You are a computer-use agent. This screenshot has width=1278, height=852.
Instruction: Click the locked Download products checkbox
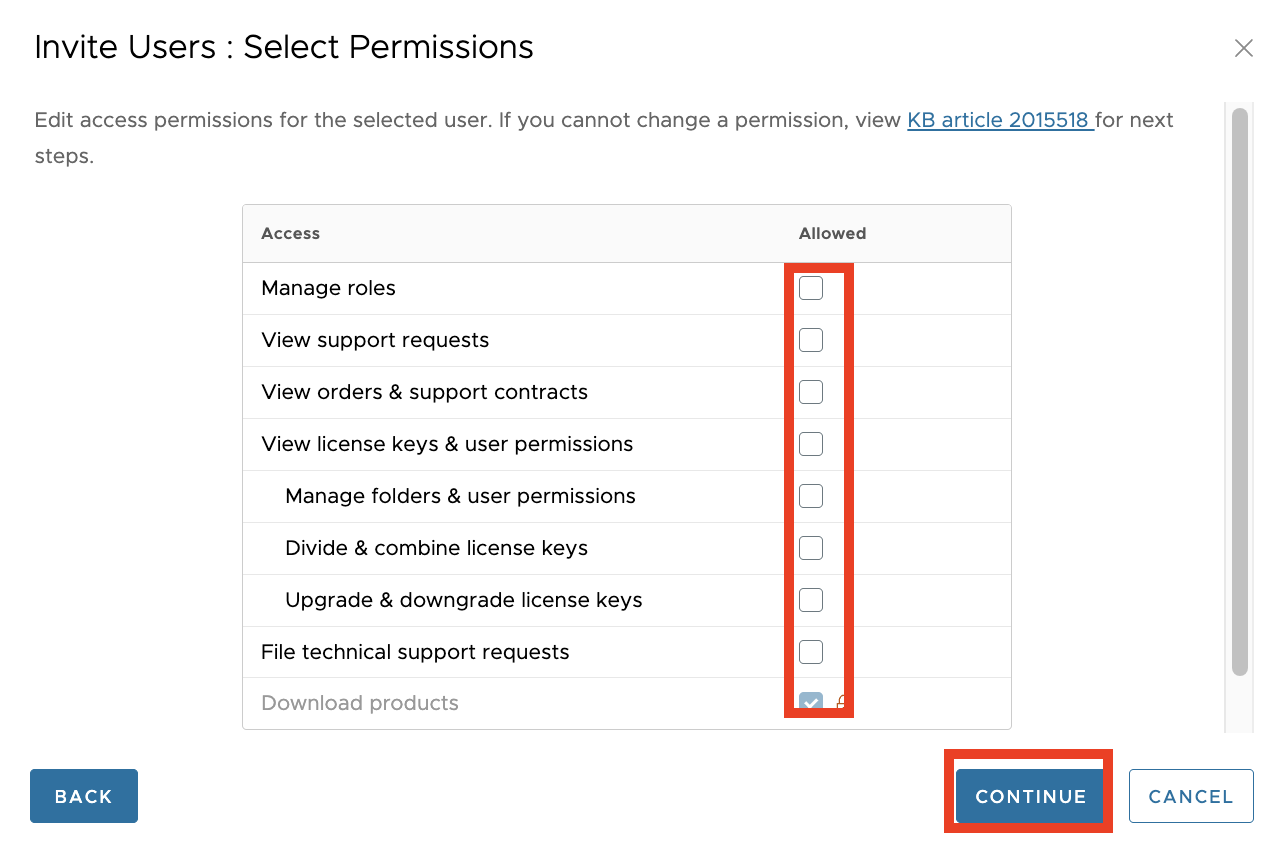[811, 703]
